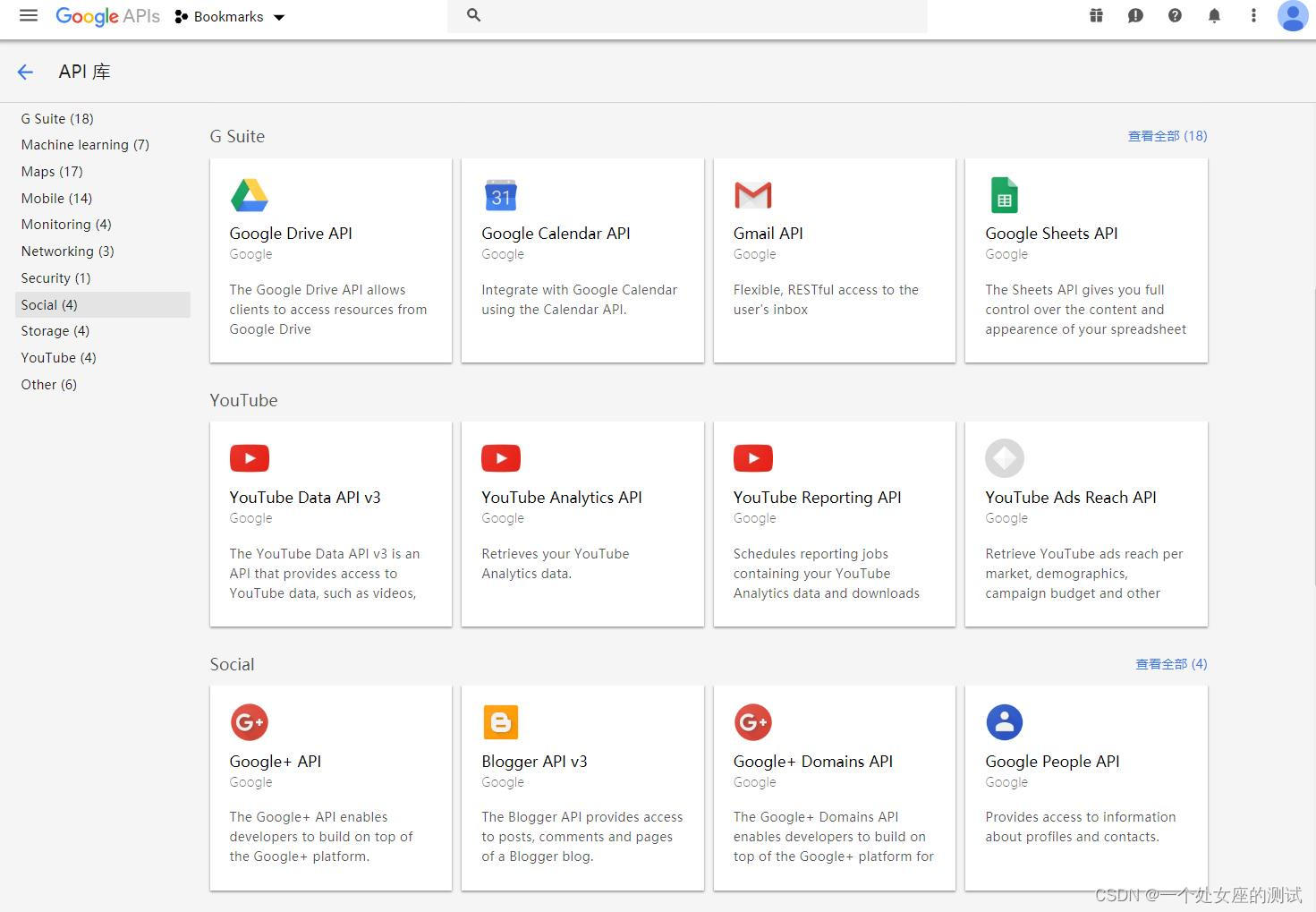Open the three-dot more options menu
The height and width of the screenshot is (912, 1316).
1253,15
